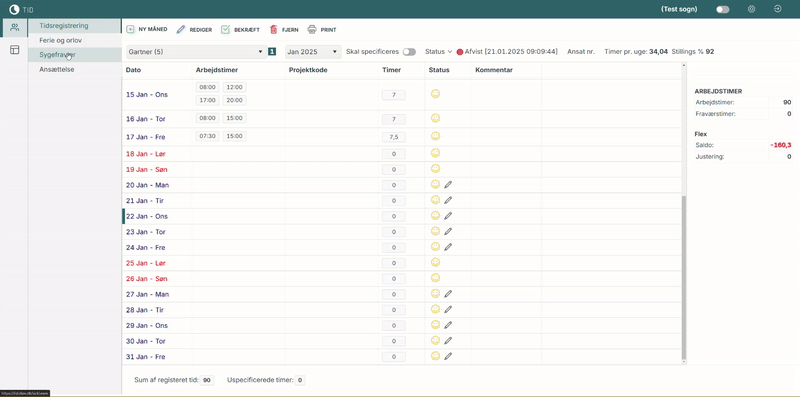The width and height of the screenshot is (800, 397).
Task: Click the logout icon in header
Action: [x=778, y=9]
